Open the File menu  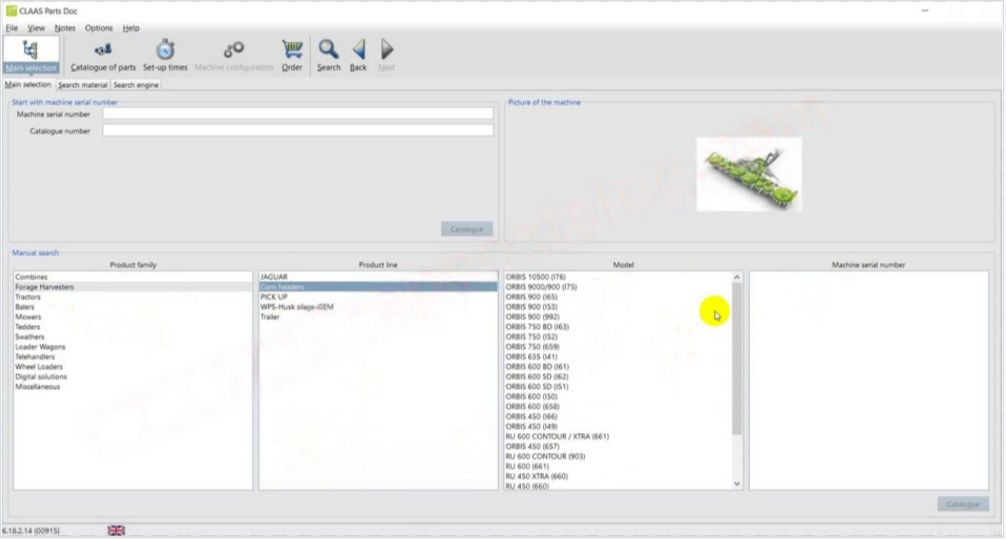coord(12,28)
